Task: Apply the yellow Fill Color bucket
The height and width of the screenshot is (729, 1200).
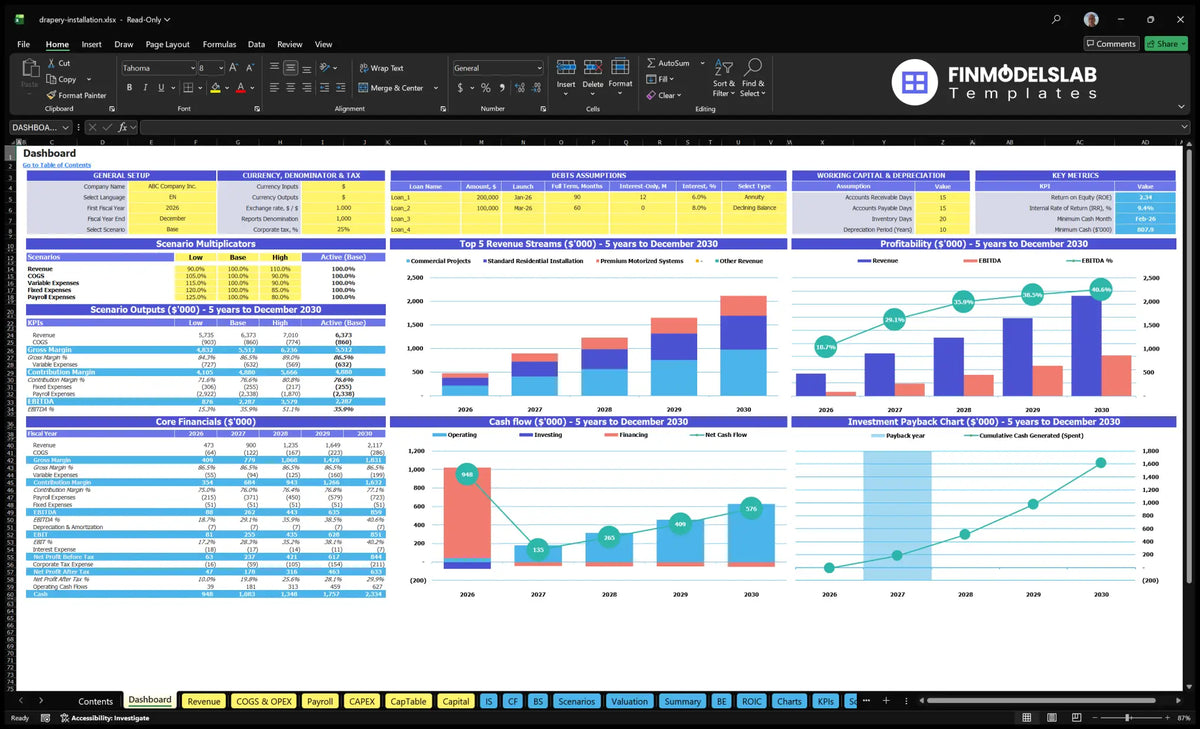Action: 214,88
